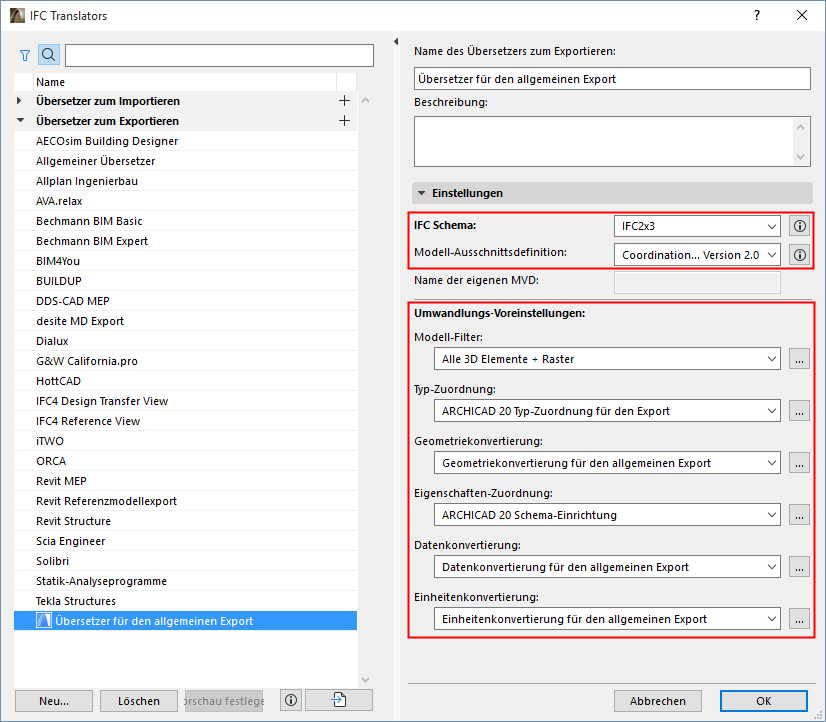The width and height of the screenshot is (826, 722).
Task: Confirm with the OK button
Action: pyautogui.click(x=763, y=701)
